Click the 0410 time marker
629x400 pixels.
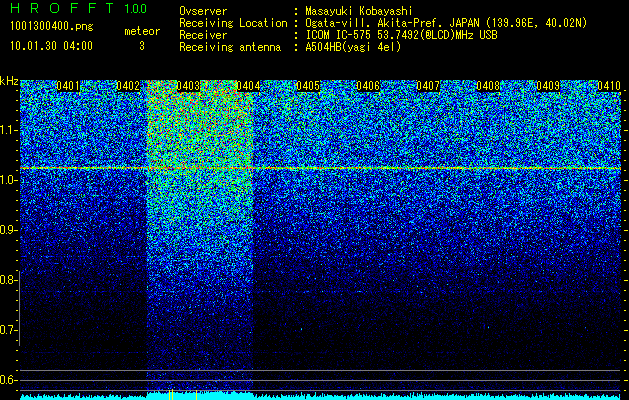(609, 86)
